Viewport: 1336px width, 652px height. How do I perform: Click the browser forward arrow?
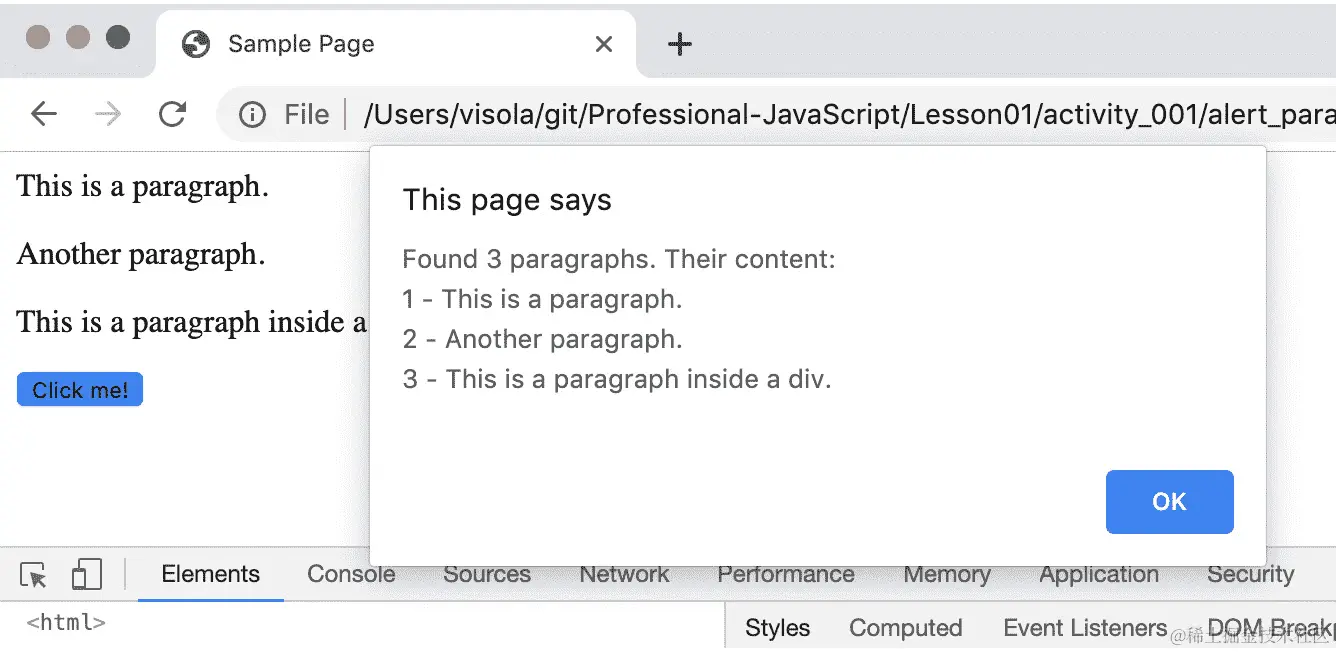pyautogui.click(x=108, y=115)
